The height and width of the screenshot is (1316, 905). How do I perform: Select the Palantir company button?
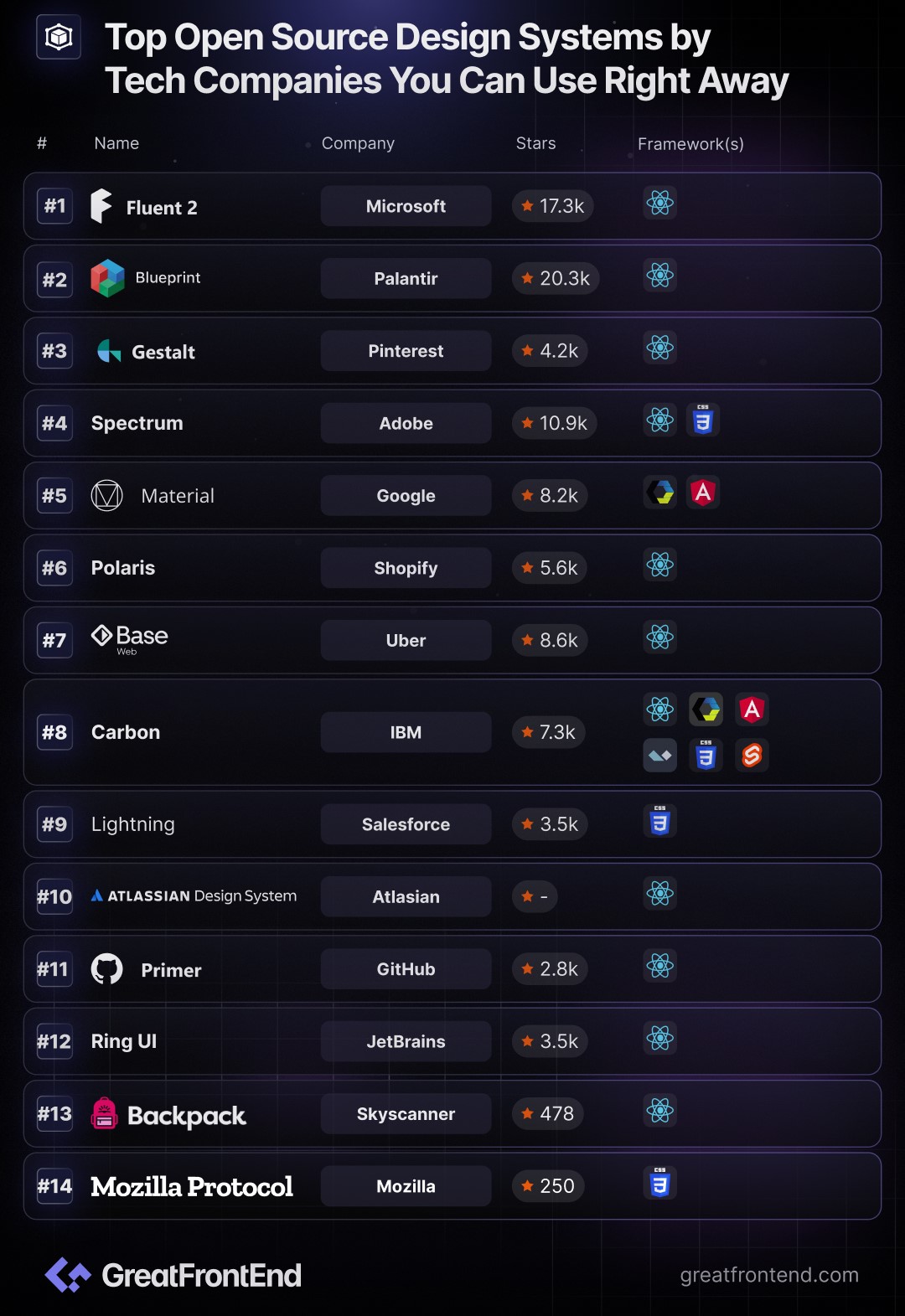pyautogui.click(x=406, y=278)
